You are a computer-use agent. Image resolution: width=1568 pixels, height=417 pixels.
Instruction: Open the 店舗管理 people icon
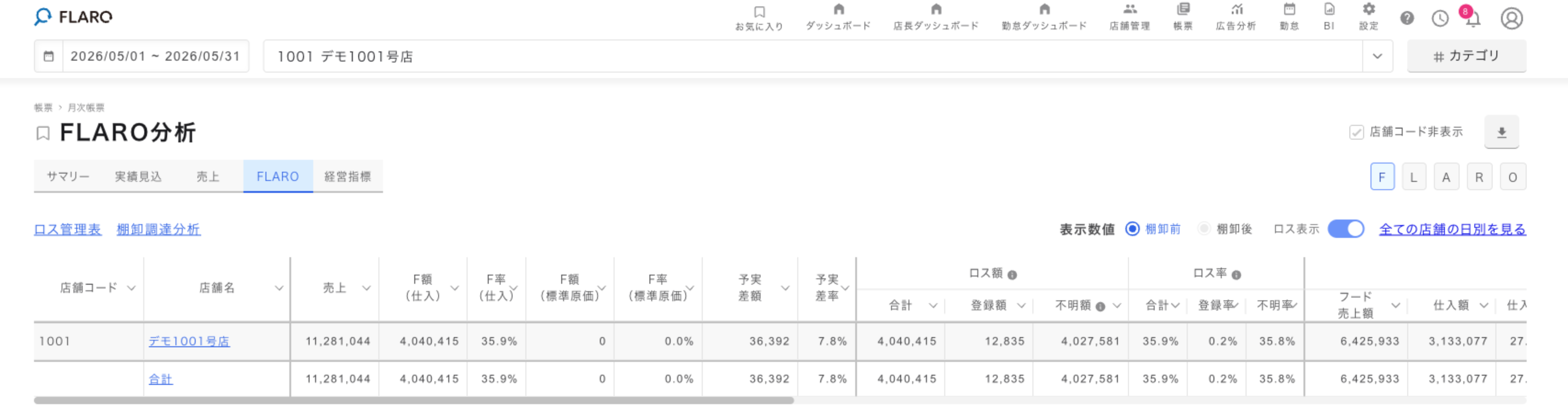[x=1130, y=9]
